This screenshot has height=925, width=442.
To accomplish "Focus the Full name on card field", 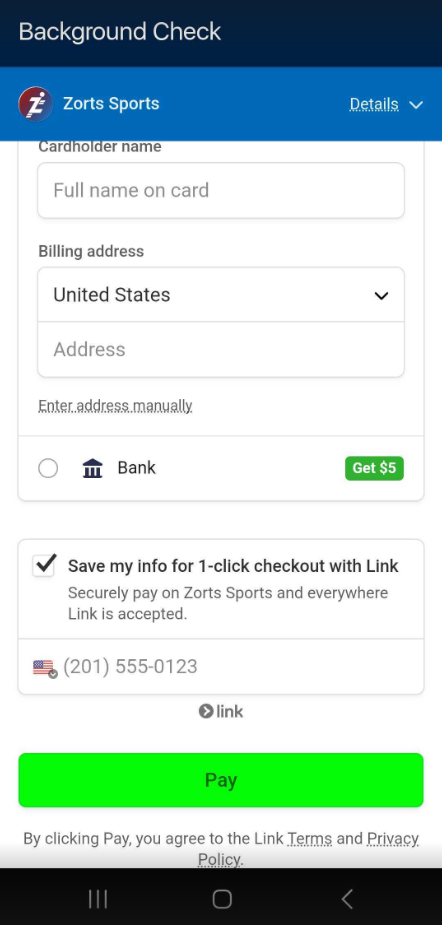I will point(221,191).
